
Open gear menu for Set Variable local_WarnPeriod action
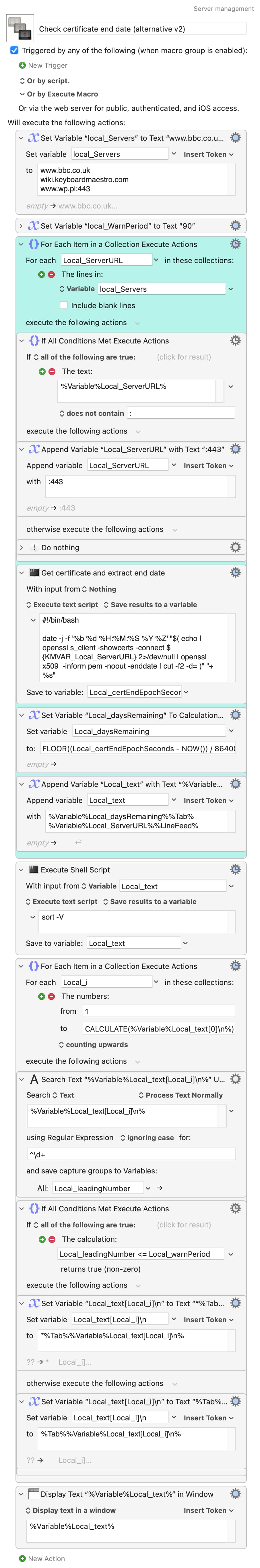[x=236, y=225]
